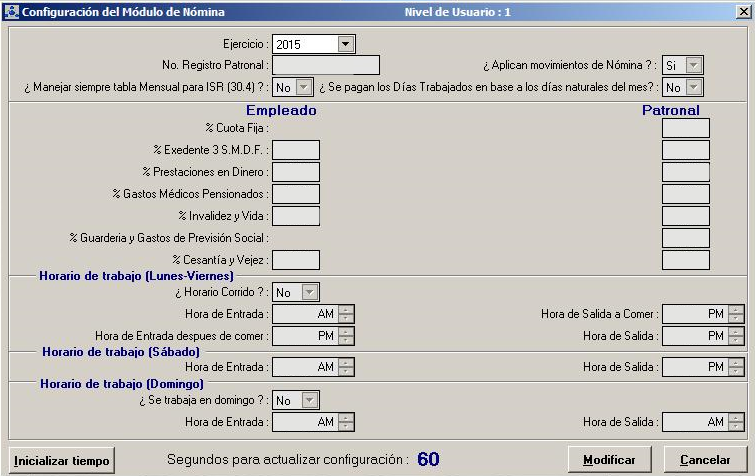Open the tabla Mensual para ISR dropdown
755x476 pixels.
point(304,88)
